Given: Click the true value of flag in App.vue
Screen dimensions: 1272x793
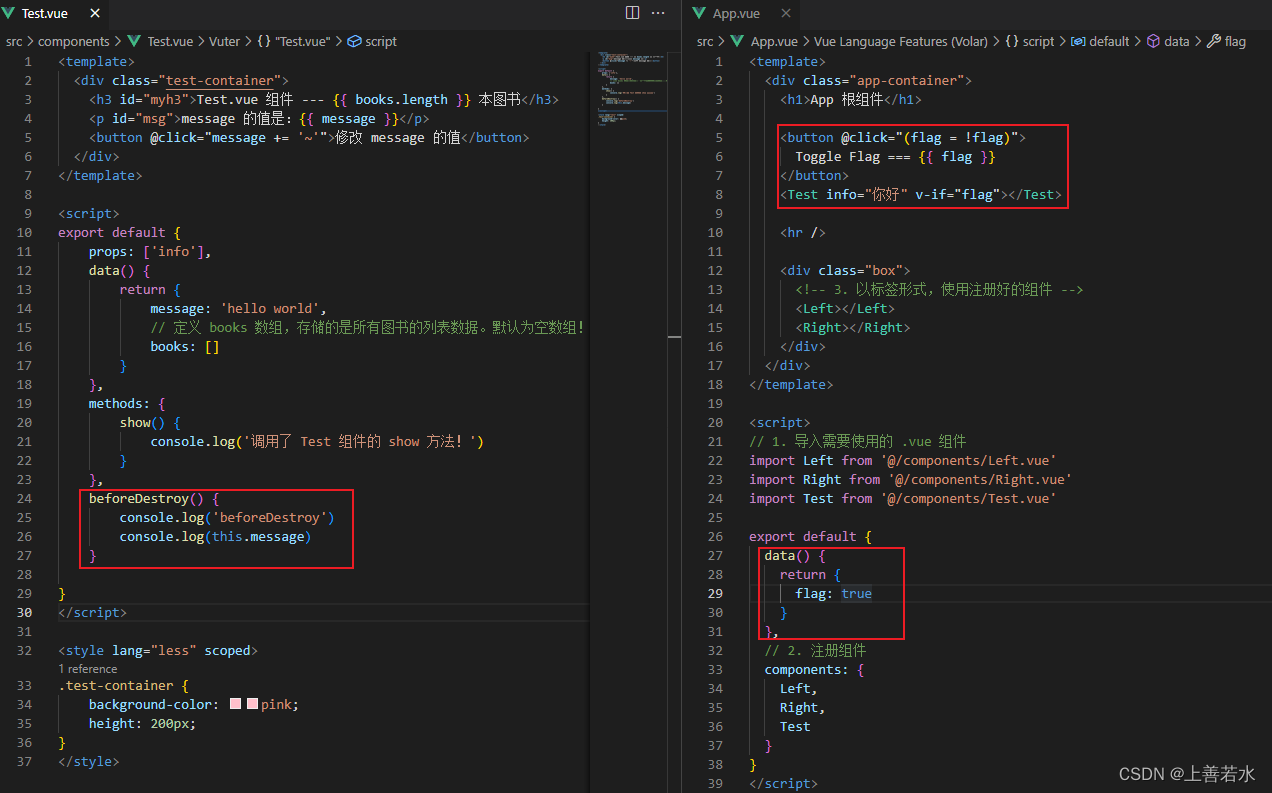Looking at the screenshot, I should 856,593.
